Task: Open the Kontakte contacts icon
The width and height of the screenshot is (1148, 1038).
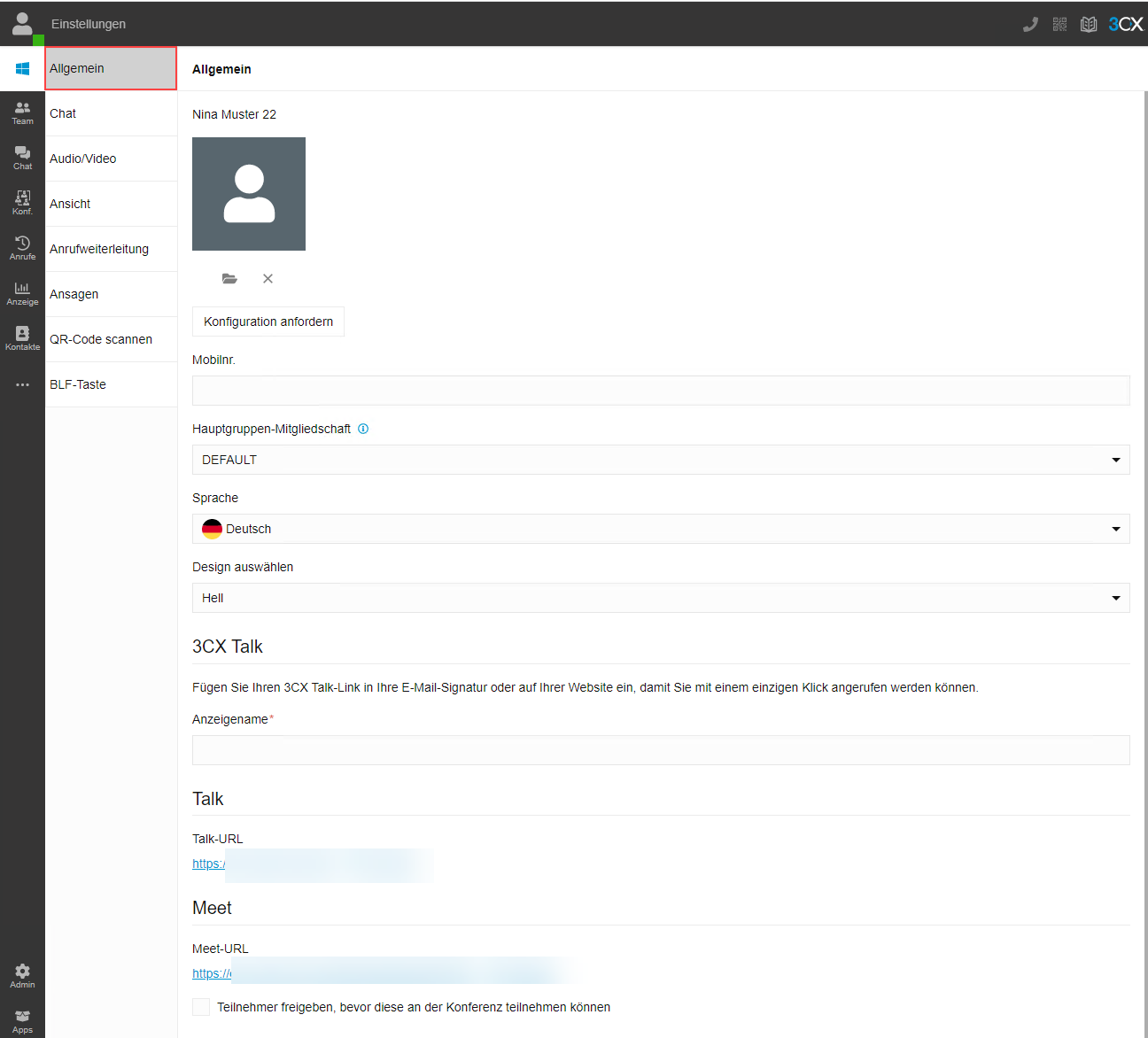Action: tap(22, 338)
